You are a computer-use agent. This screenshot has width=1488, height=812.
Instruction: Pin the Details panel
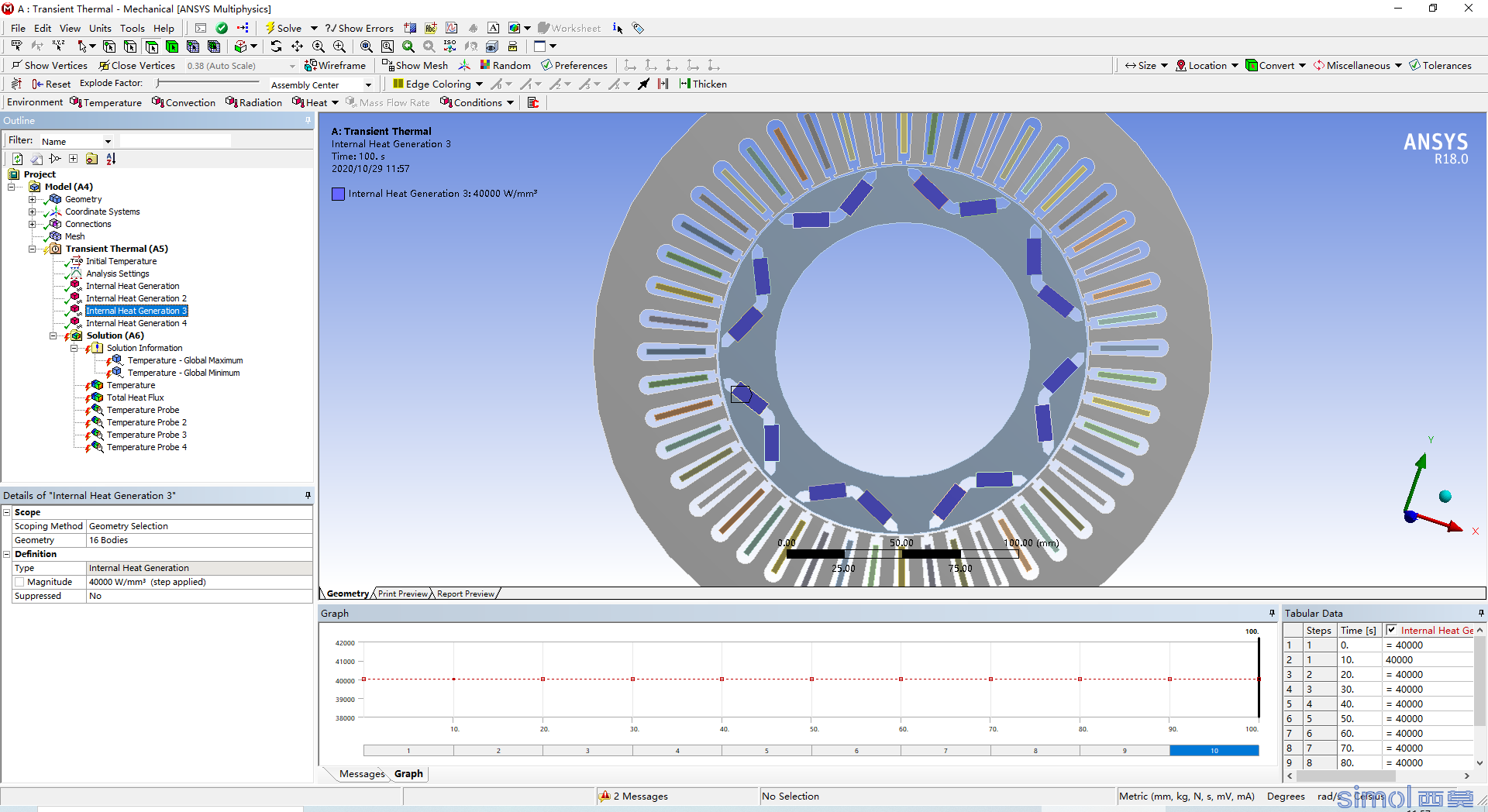(308, 495)
